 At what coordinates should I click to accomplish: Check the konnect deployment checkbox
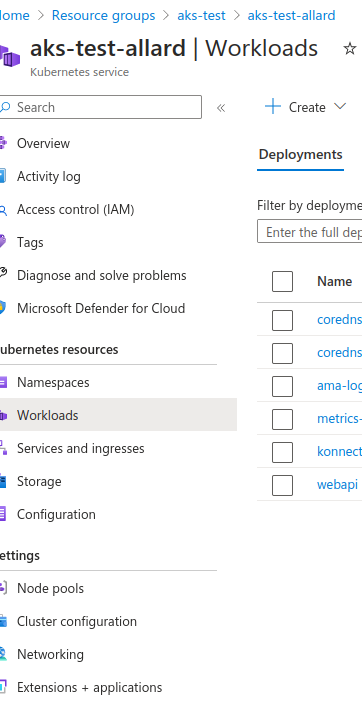pos(282,452)
